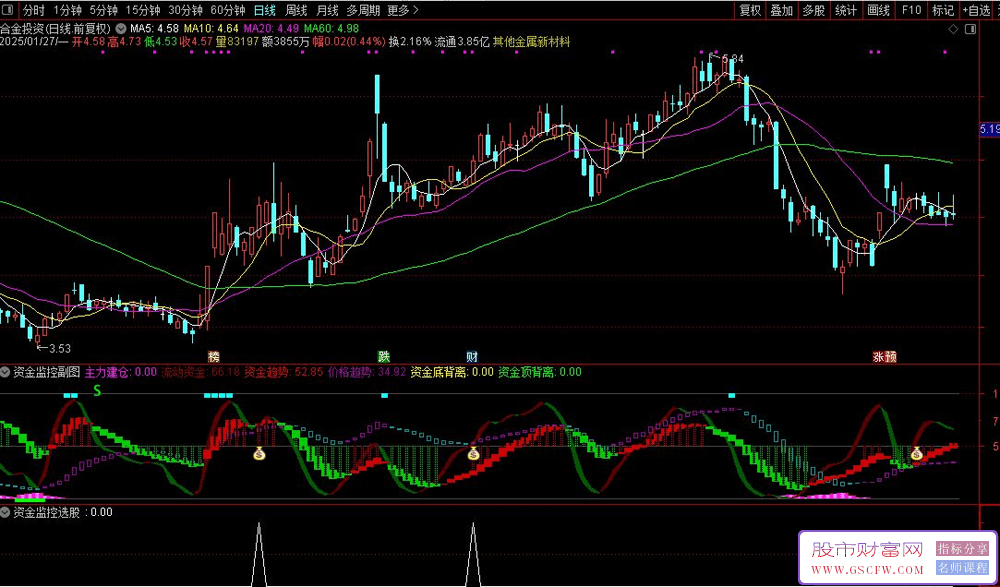1000x587 pixels.
Task: Click the diamond icon at chart top-right
Action: 953,29
